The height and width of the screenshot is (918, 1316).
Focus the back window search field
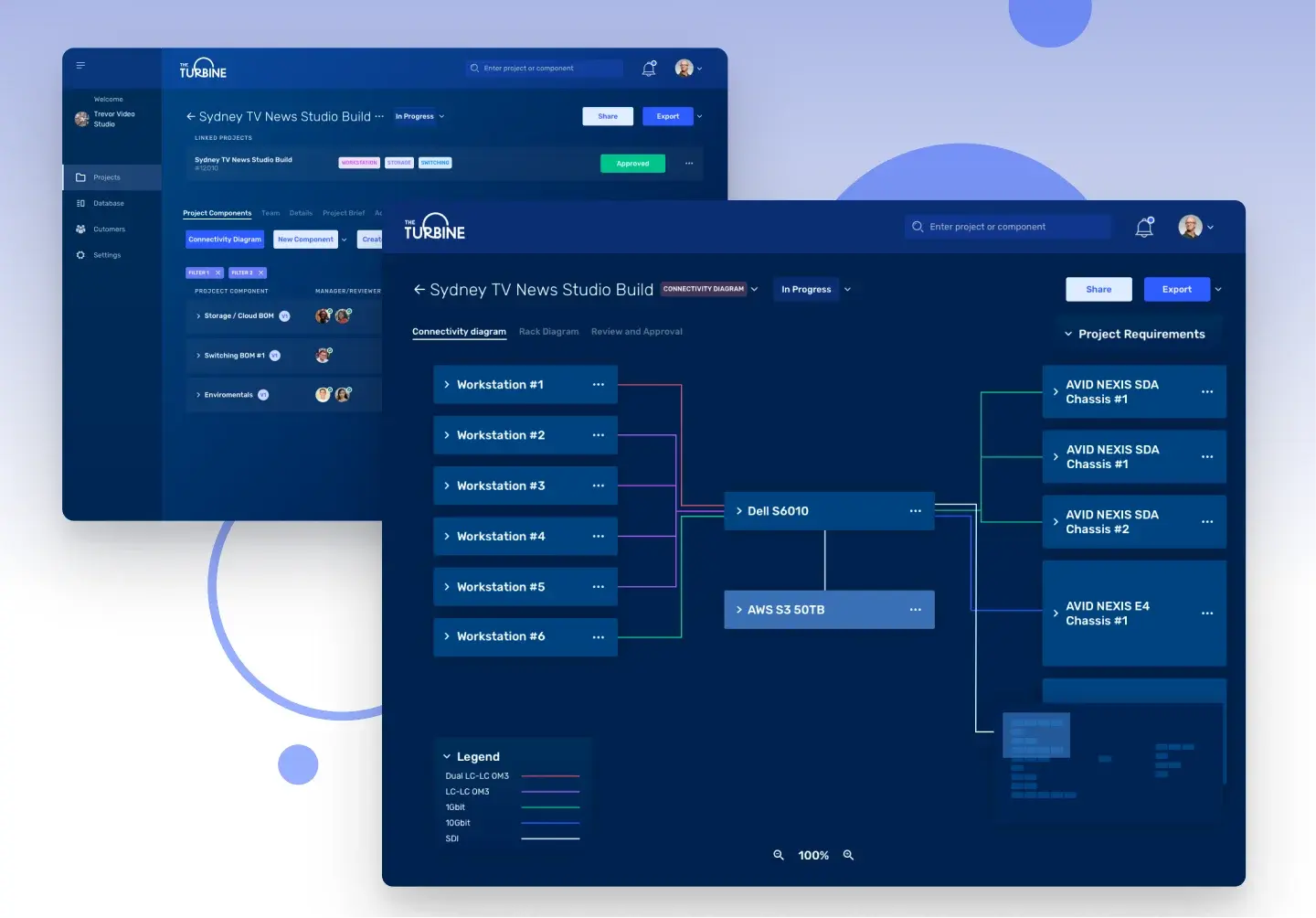[545, 69]
